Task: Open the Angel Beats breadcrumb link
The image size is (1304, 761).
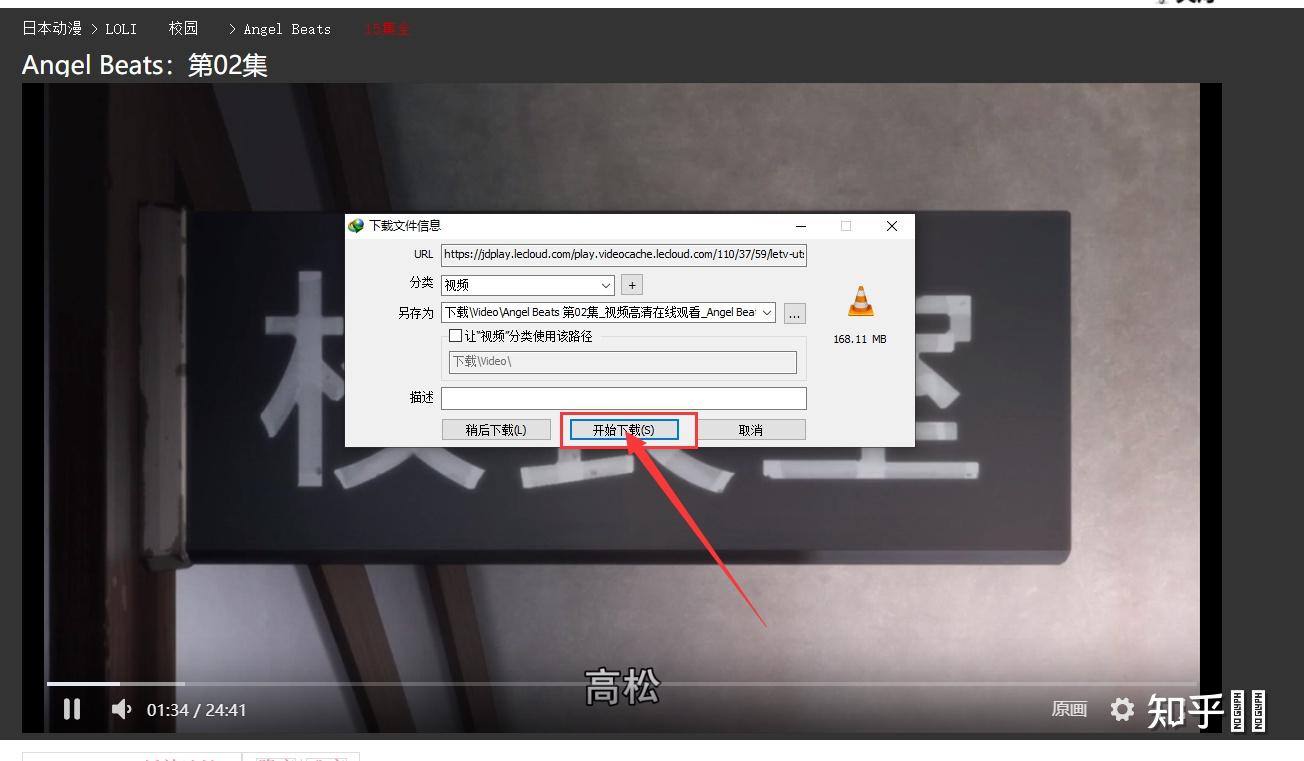Action: [x=287, y=29]
